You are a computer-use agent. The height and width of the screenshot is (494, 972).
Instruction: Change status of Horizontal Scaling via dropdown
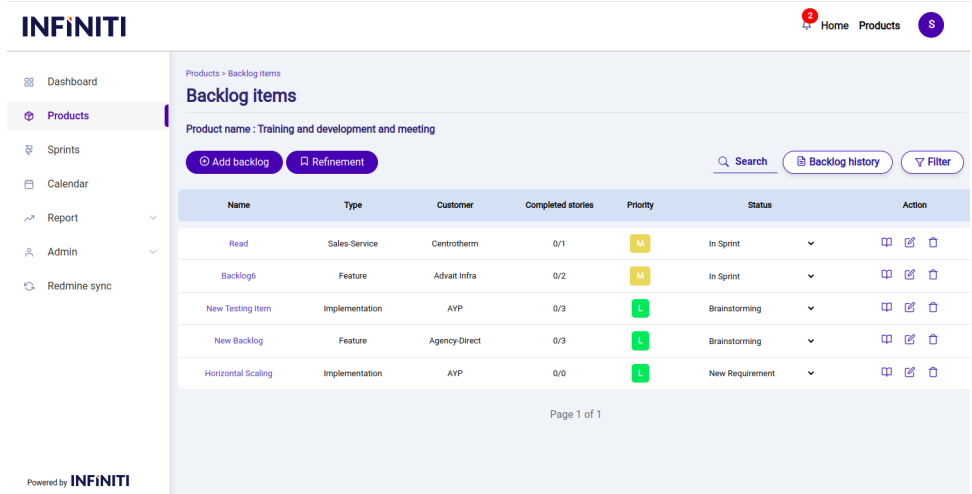(x=810, y=374)
